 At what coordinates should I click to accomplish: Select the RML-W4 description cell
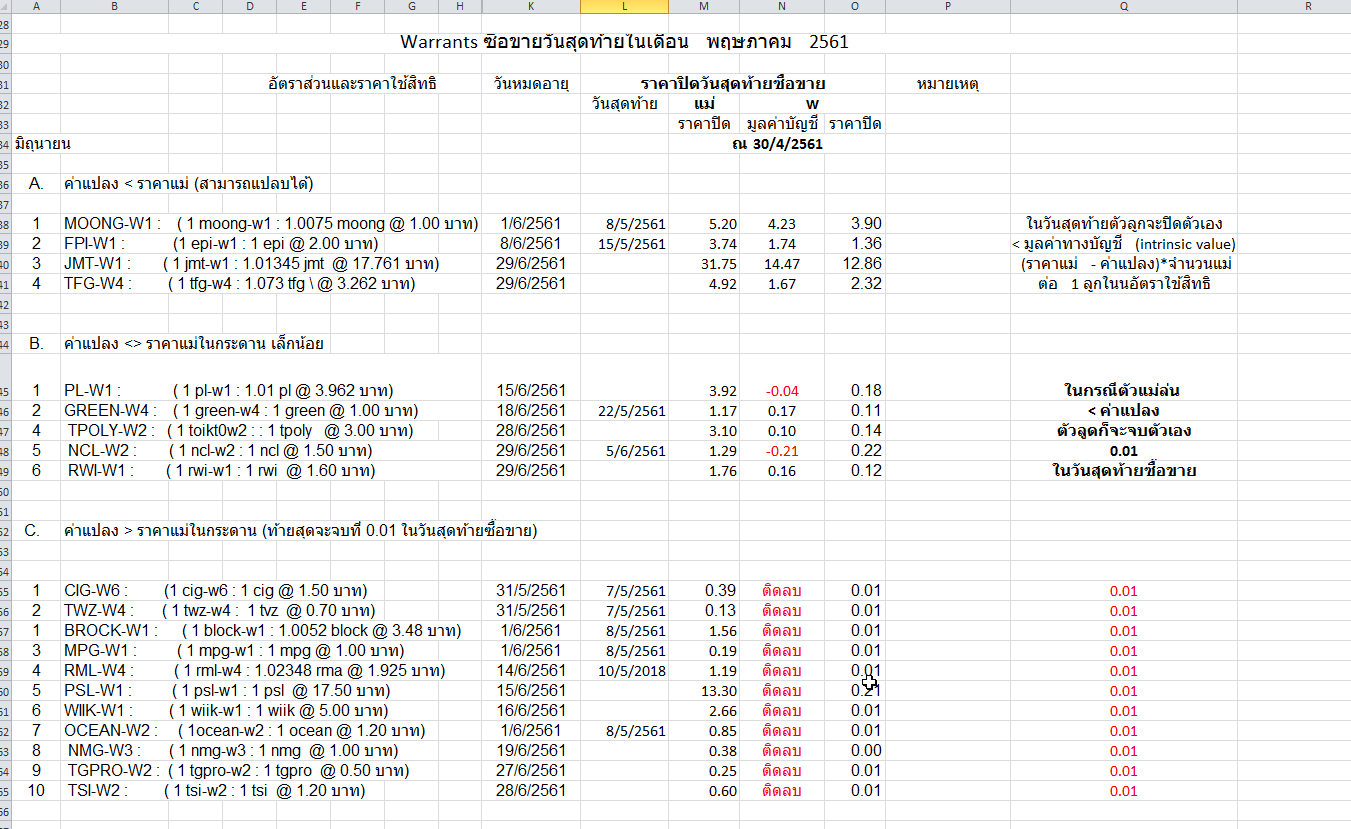[254, 671]
